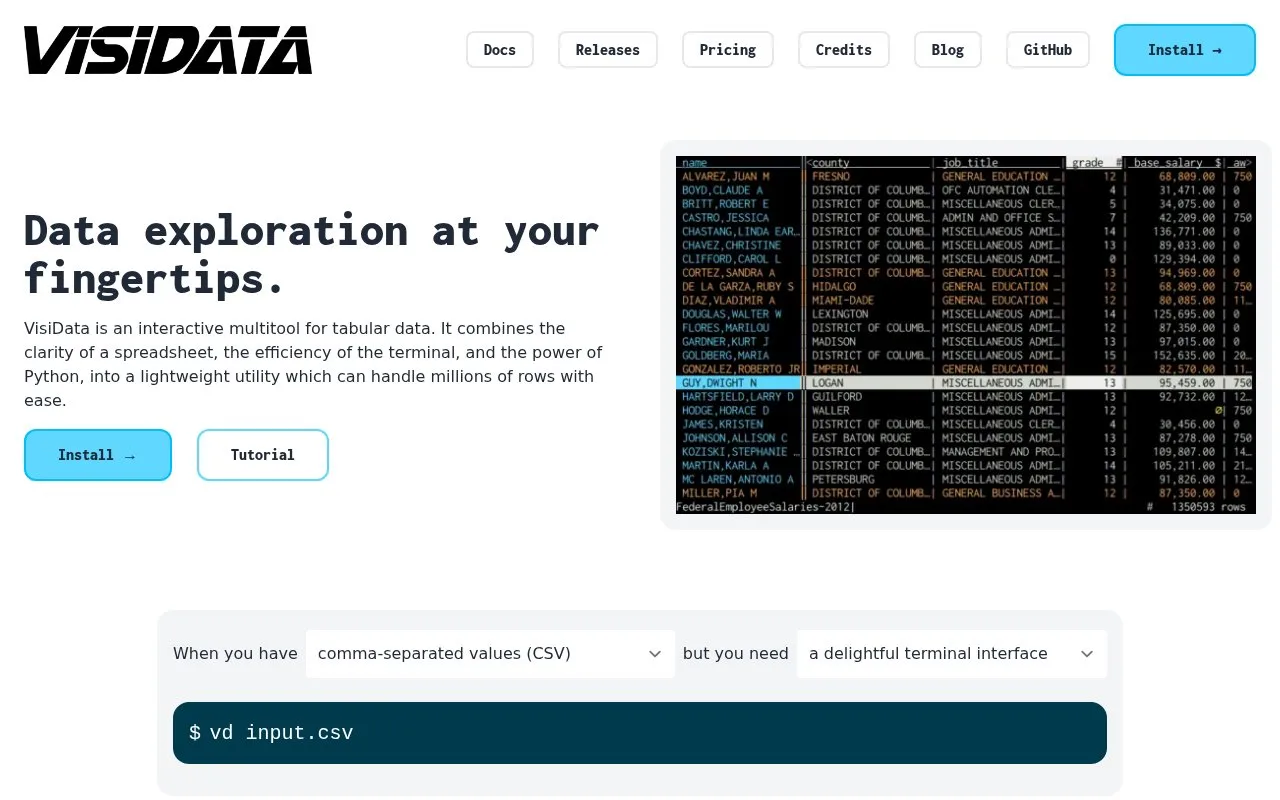Click the 'Data exploration at your fingertips.' heading

click(312, 254)
